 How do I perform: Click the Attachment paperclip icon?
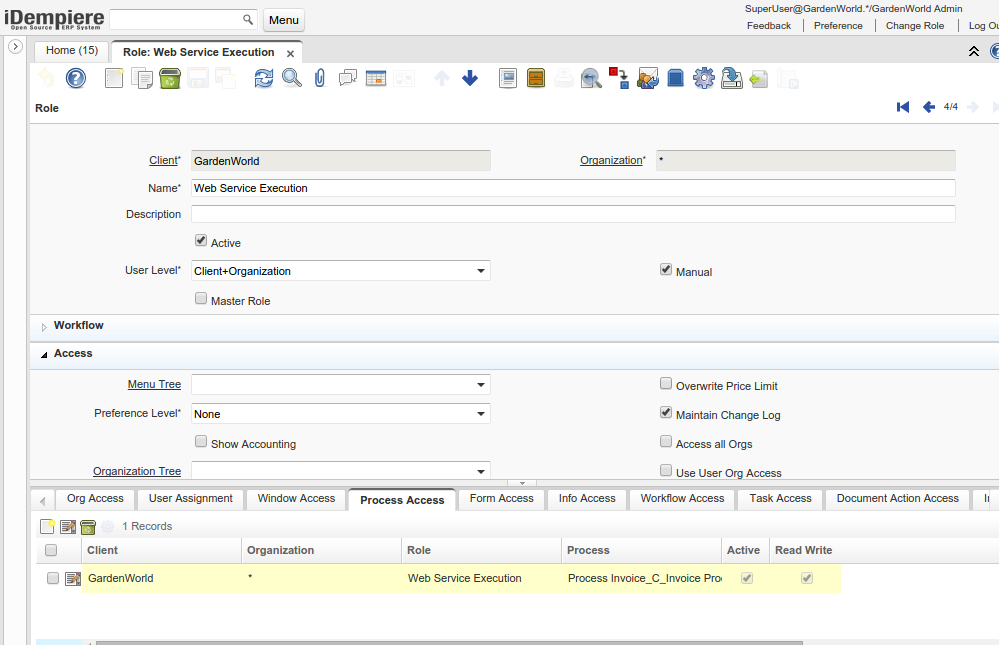coord(320,78)
